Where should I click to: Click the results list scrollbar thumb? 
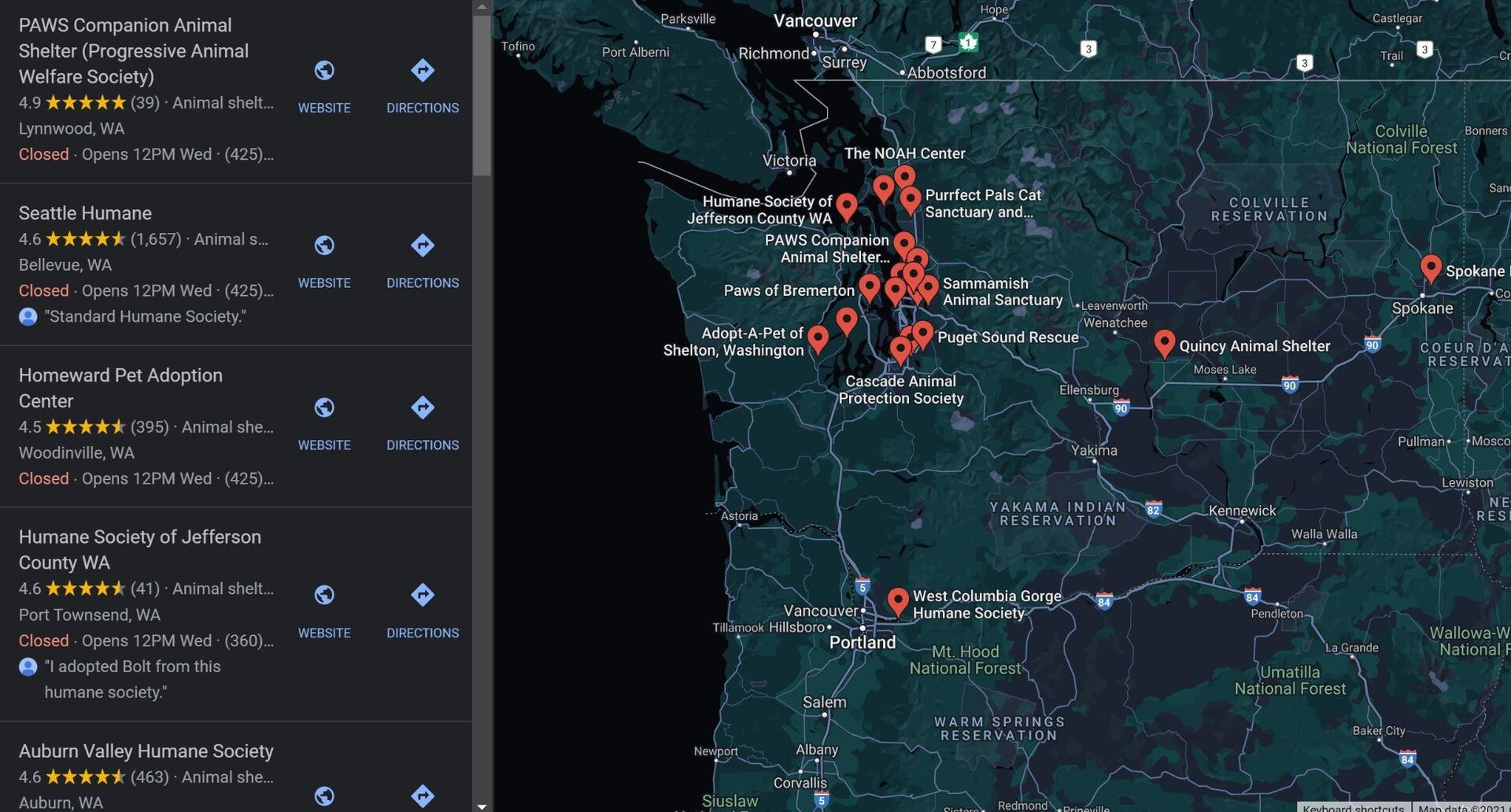pyautogui.click(x=482, y=94)
